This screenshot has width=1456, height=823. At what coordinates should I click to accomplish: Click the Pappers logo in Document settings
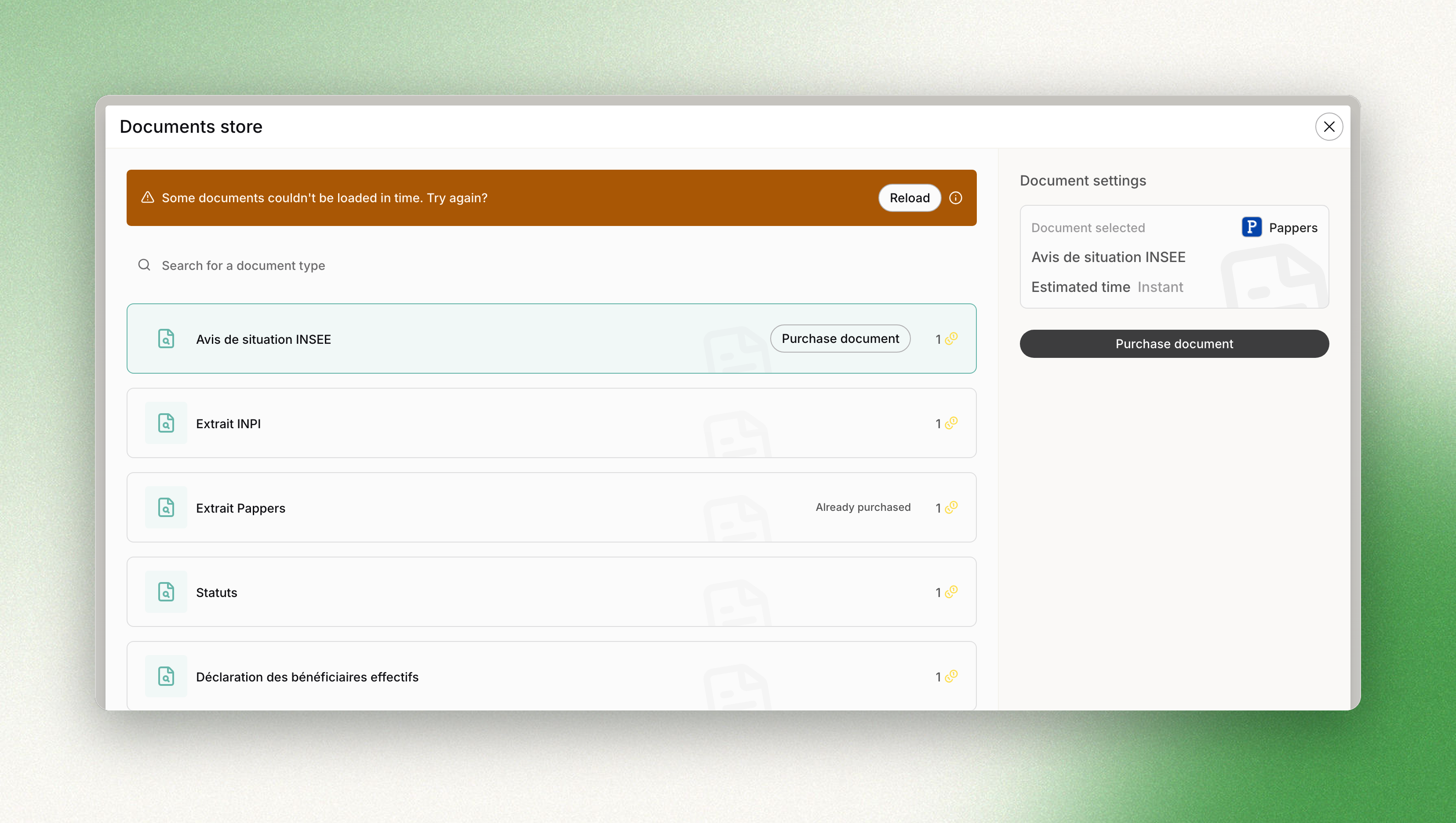[1252, 227]
